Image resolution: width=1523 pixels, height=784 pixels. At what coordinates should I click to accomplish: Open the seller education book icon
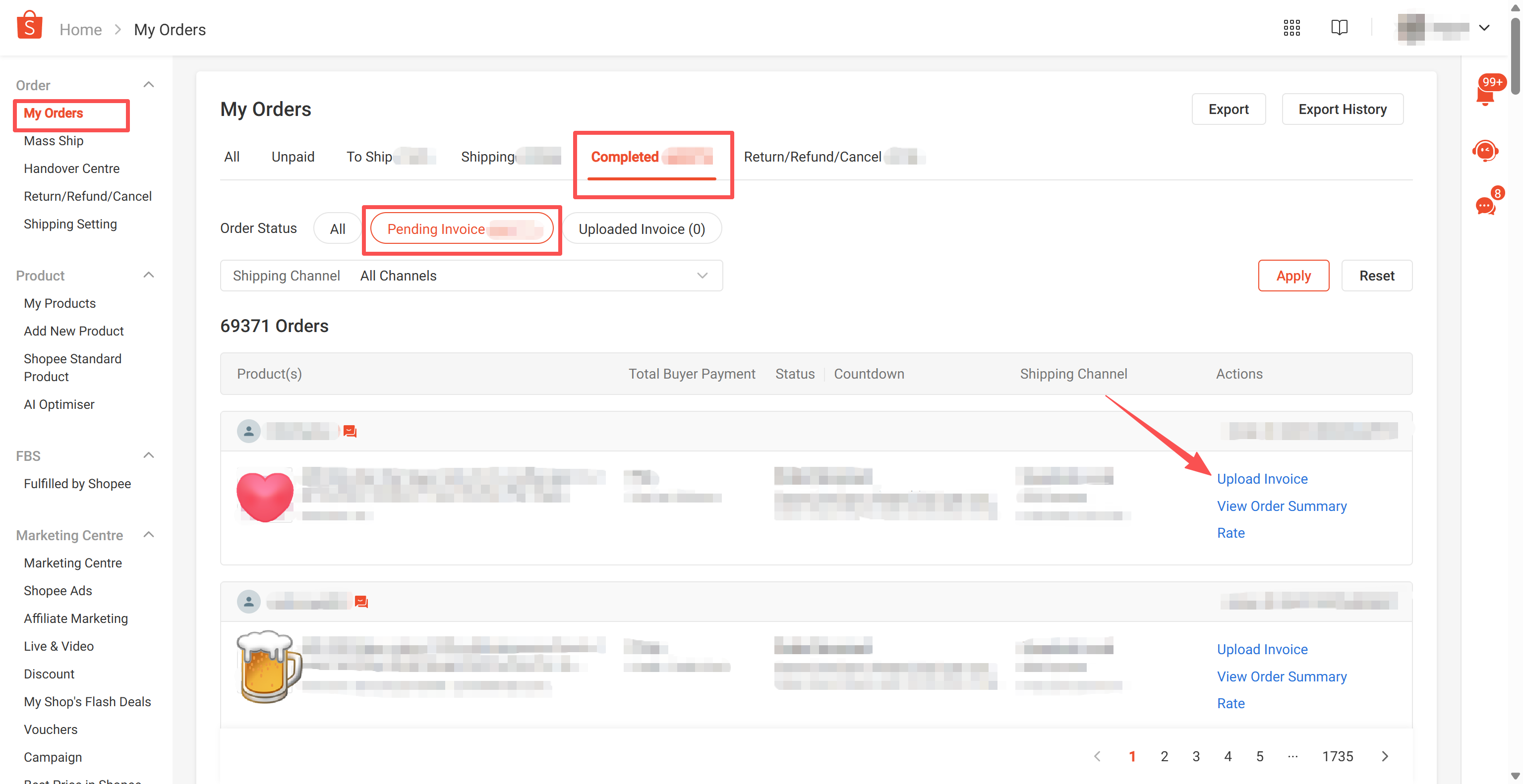pos(1339,28)
